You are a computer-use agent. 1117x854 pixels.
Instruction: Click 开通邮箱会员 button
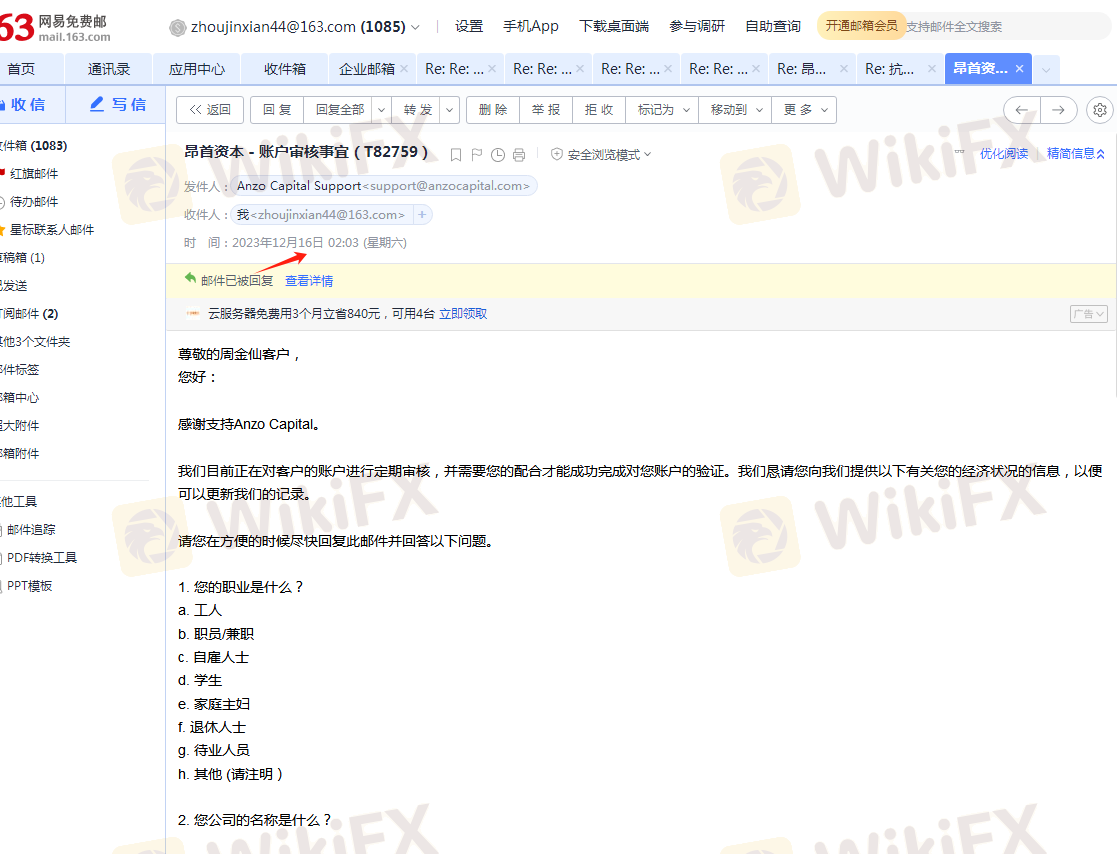[x=861, y=26]
